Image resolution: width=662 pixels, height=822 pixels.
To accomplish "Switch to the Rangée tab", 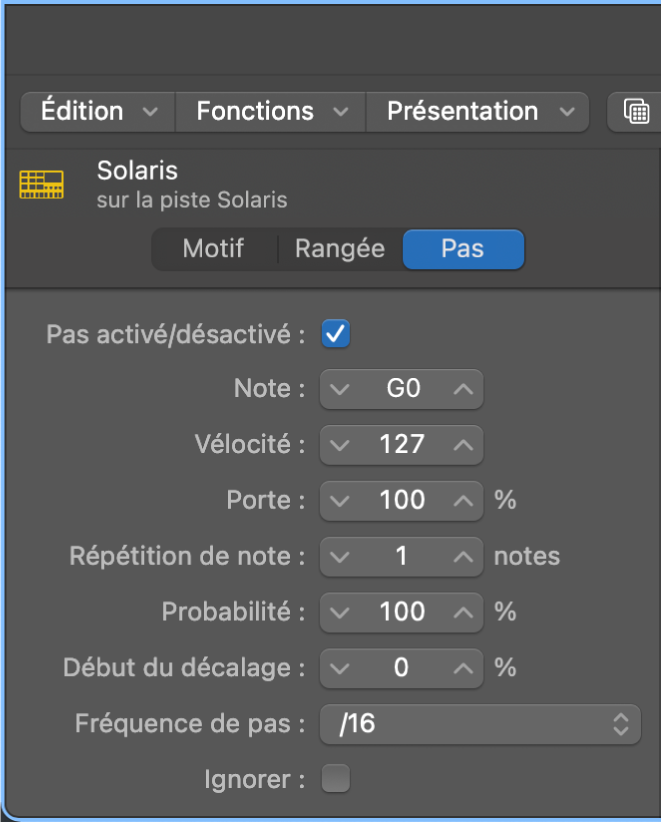I will click(340, 249).
